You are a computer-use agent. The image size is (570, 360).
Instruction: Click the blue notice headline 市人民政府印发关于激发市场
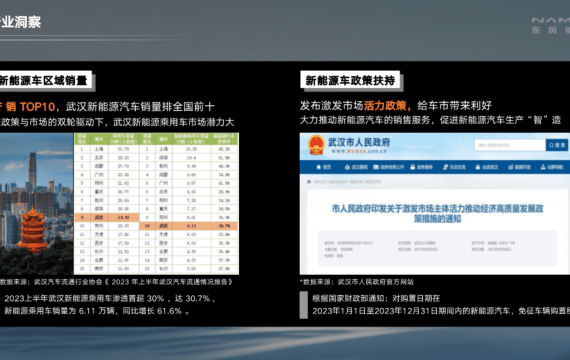(x=437, y=213)
